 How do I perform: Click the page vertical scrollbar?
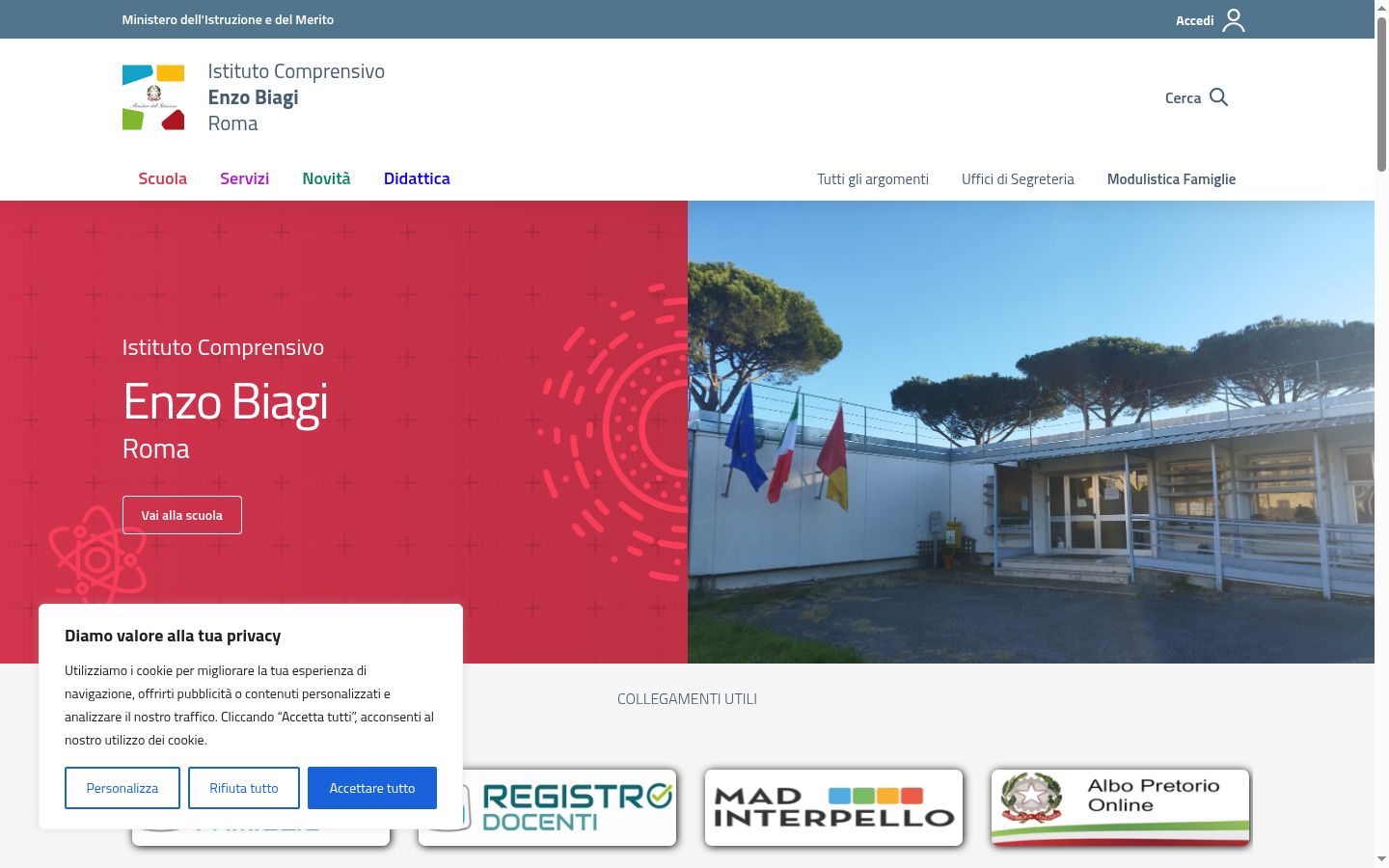(x=1381, y=434)
